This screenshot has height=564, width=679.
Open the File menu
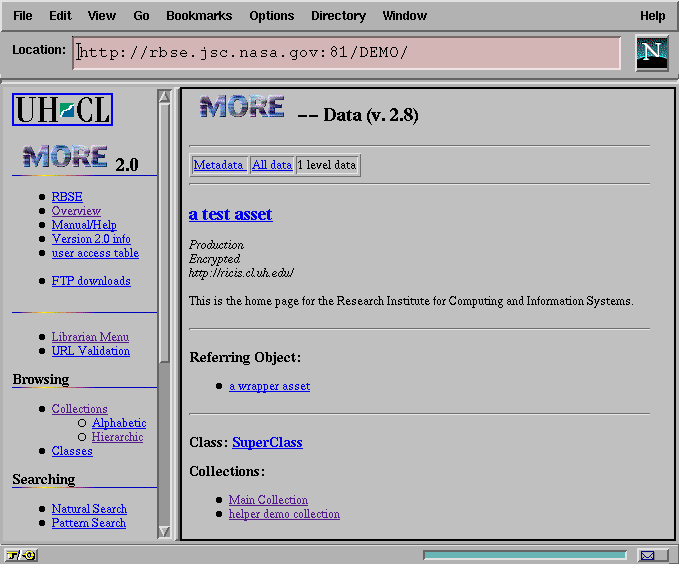tap(22, 16)
